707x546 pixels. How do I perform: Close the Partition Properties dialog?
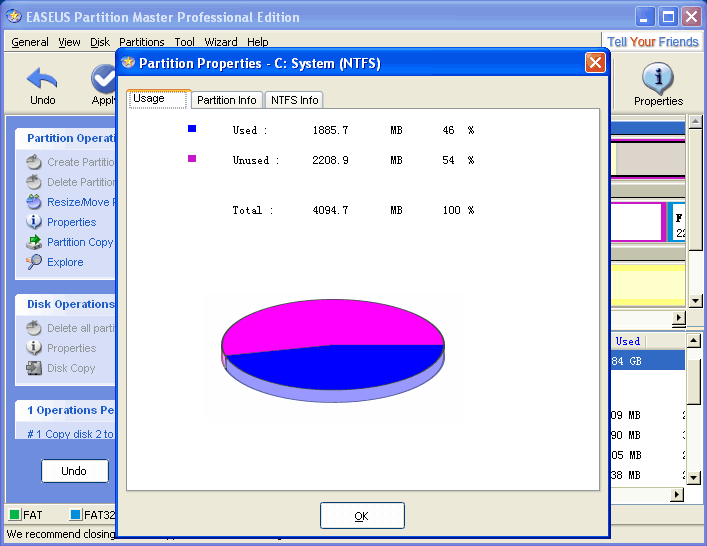tap(595, 63)
